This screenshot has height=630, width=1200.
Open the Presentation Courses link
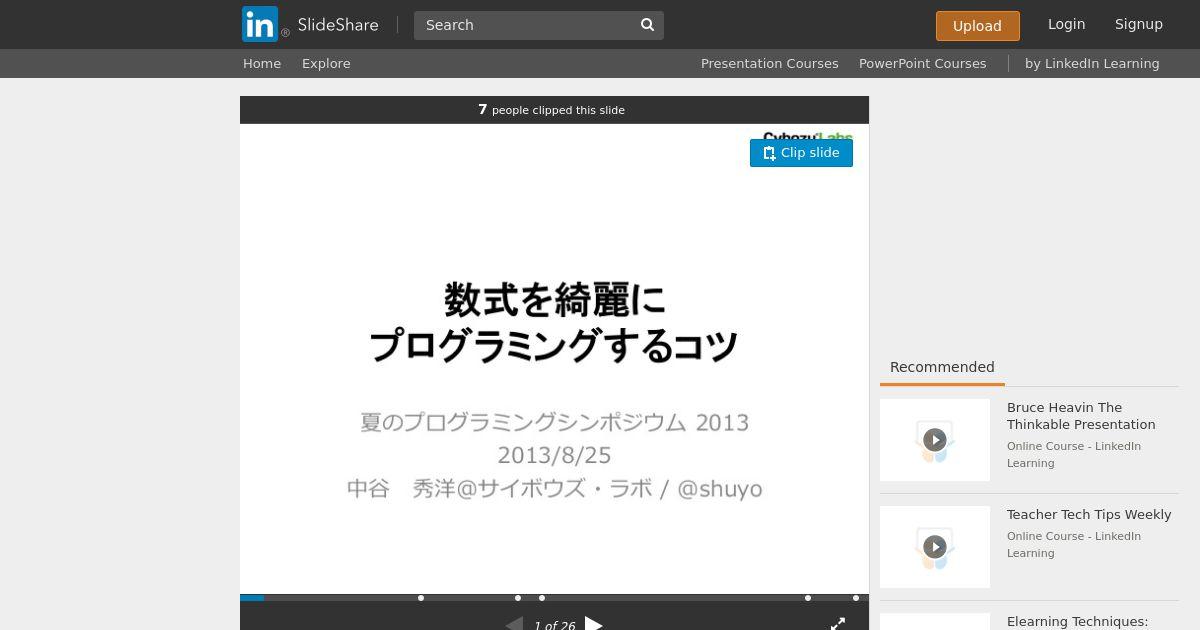(770, 63)
